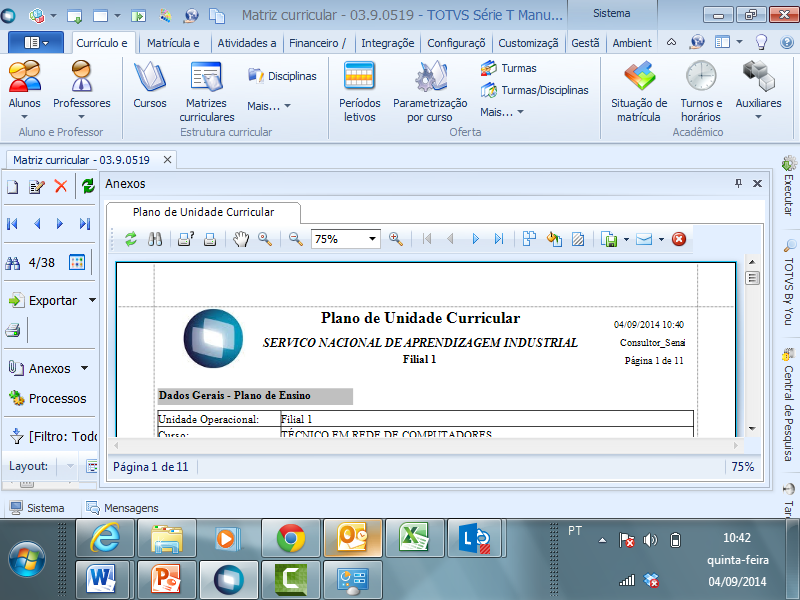Open the Mensagens tab at bottom

[x=122, y=508]
